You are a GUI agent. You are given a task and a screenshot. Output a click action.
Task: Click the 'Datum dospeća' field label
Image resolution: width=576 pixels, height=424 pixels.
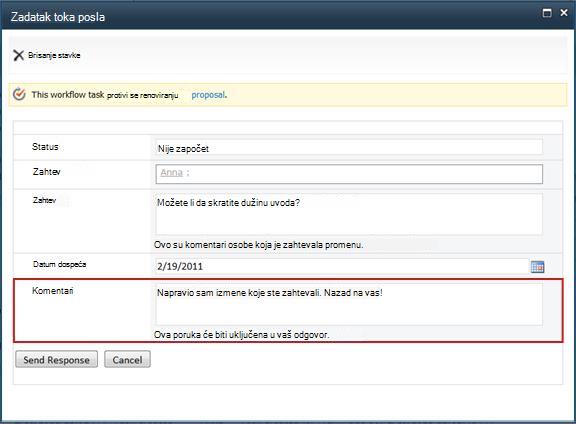[x=60, y=264]
